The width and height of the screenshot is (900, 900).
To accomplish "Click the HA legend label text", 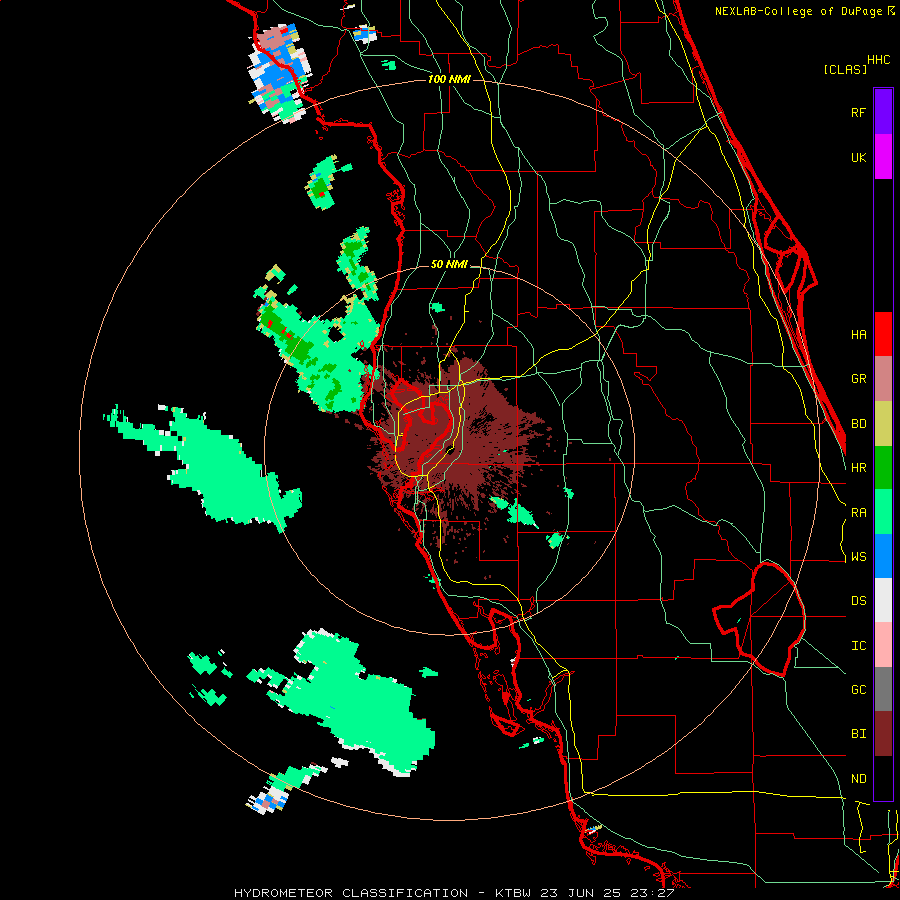I will pyautogui.click(x=858, y=334).
